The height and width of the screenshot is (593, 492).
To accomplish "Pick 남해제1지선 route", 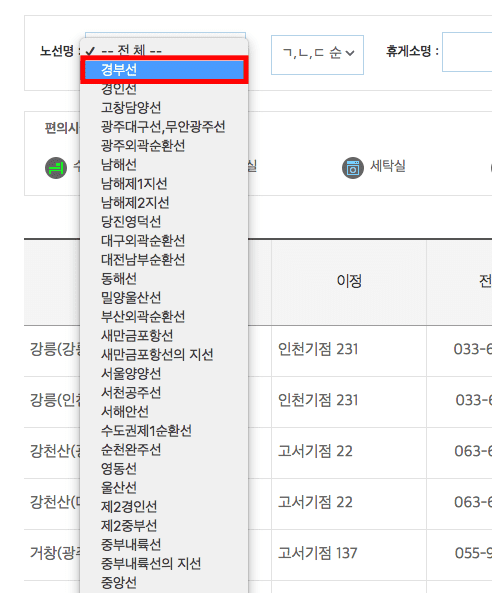I will (164, 184).
